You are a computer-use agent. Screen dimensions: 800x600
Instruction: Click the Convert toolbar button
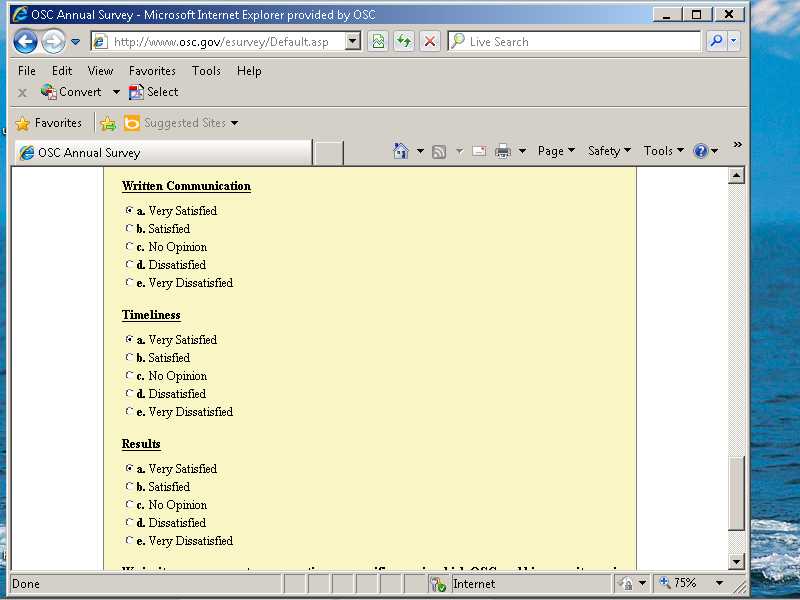click(x=71, y=92)
